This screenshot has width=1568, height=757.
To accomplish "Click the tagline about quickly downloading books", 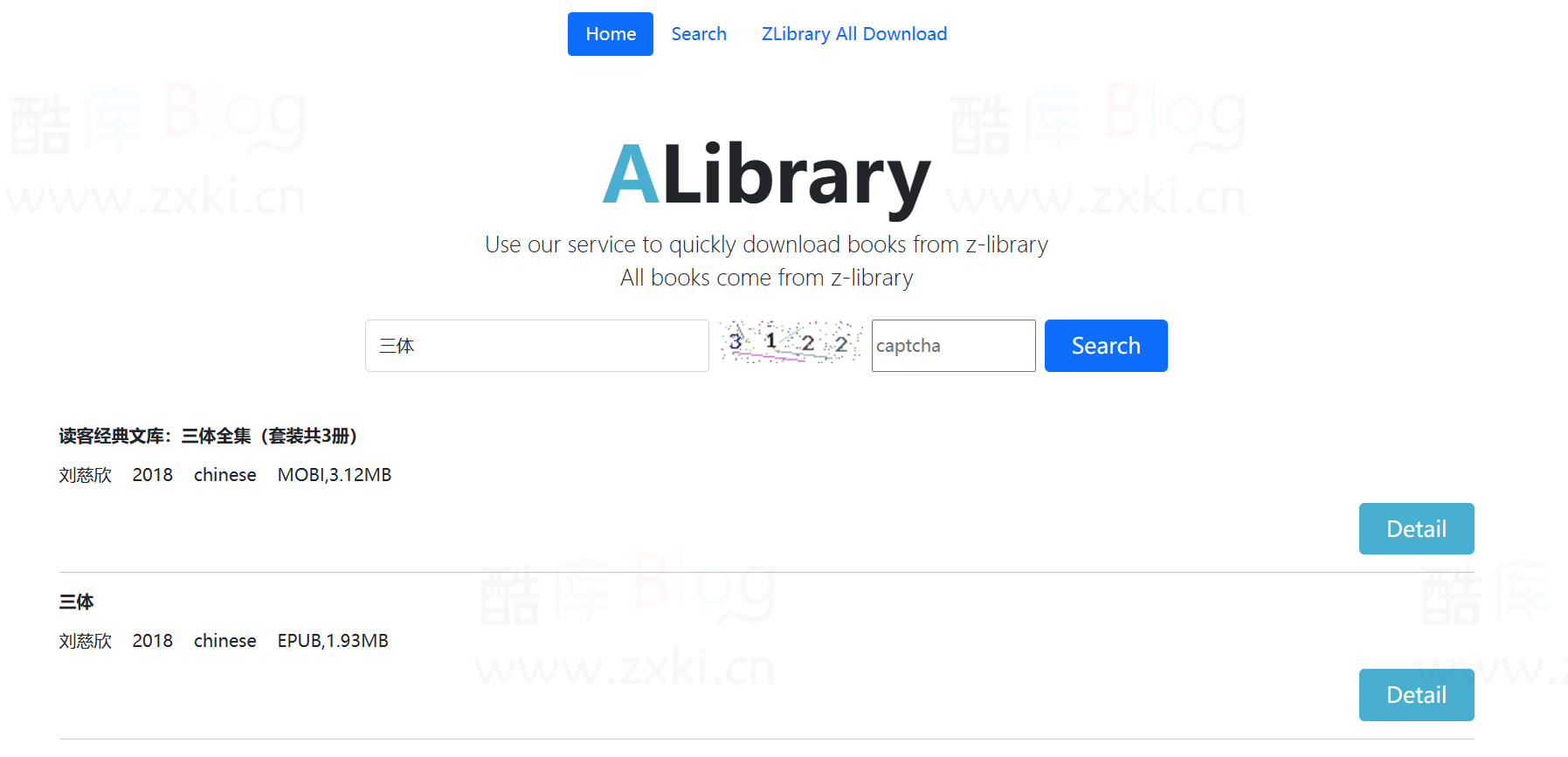I will (766, 244).
